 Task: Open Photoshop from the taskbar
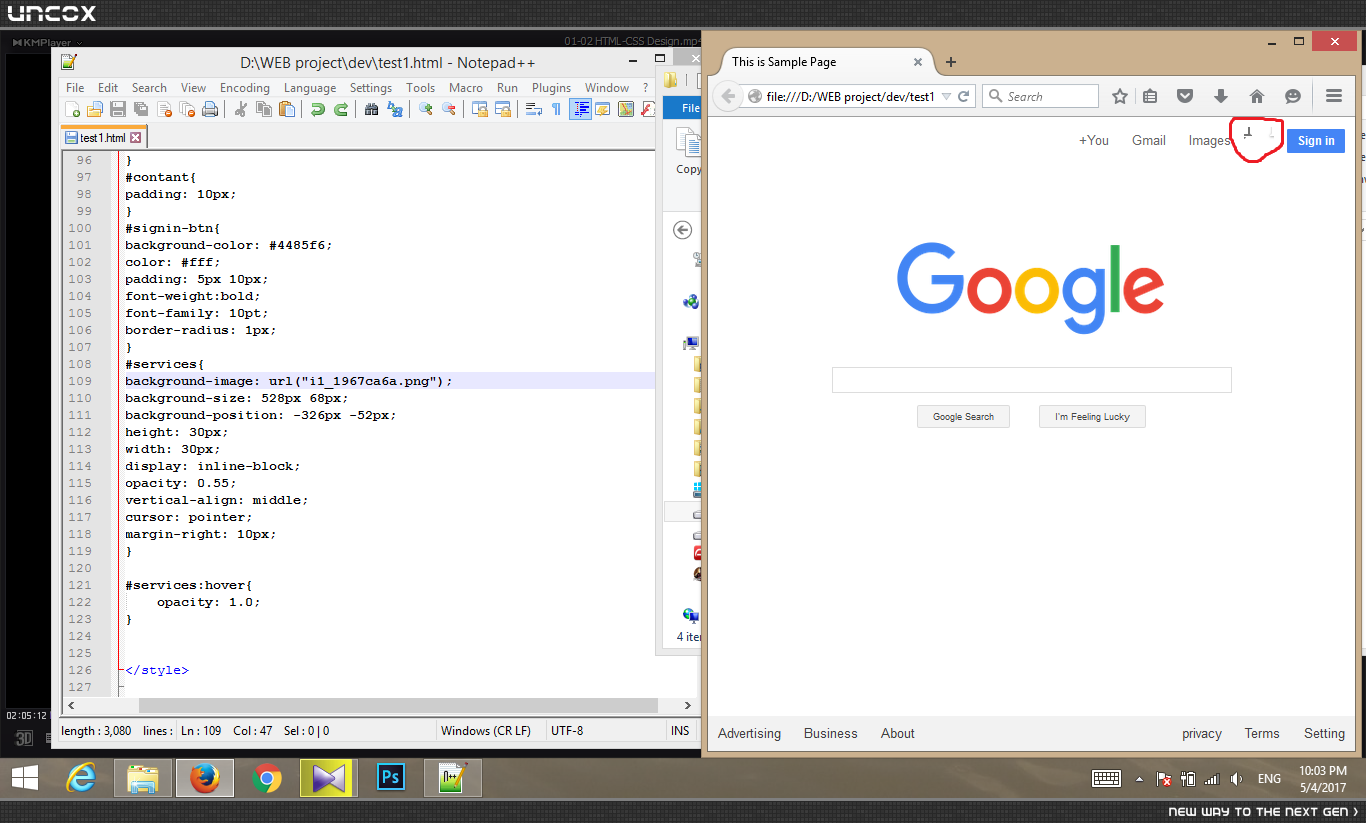click(x=390, y=778)
